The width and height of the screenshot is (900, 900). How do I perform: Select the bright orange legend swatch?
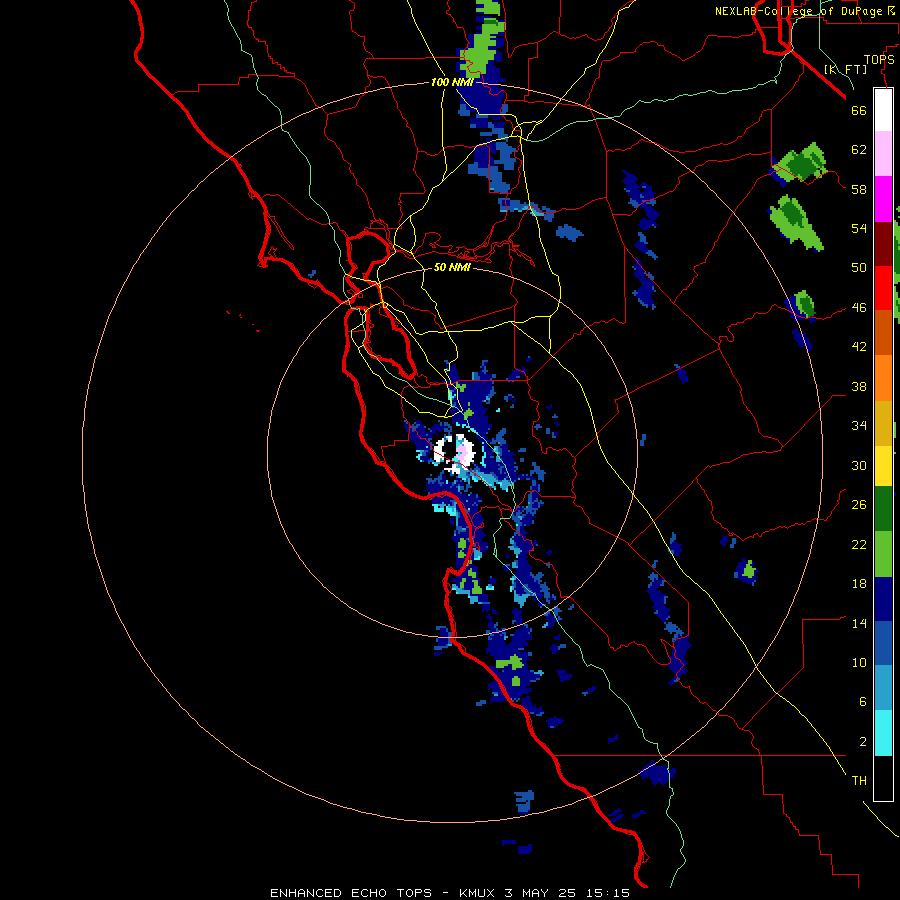883,378
